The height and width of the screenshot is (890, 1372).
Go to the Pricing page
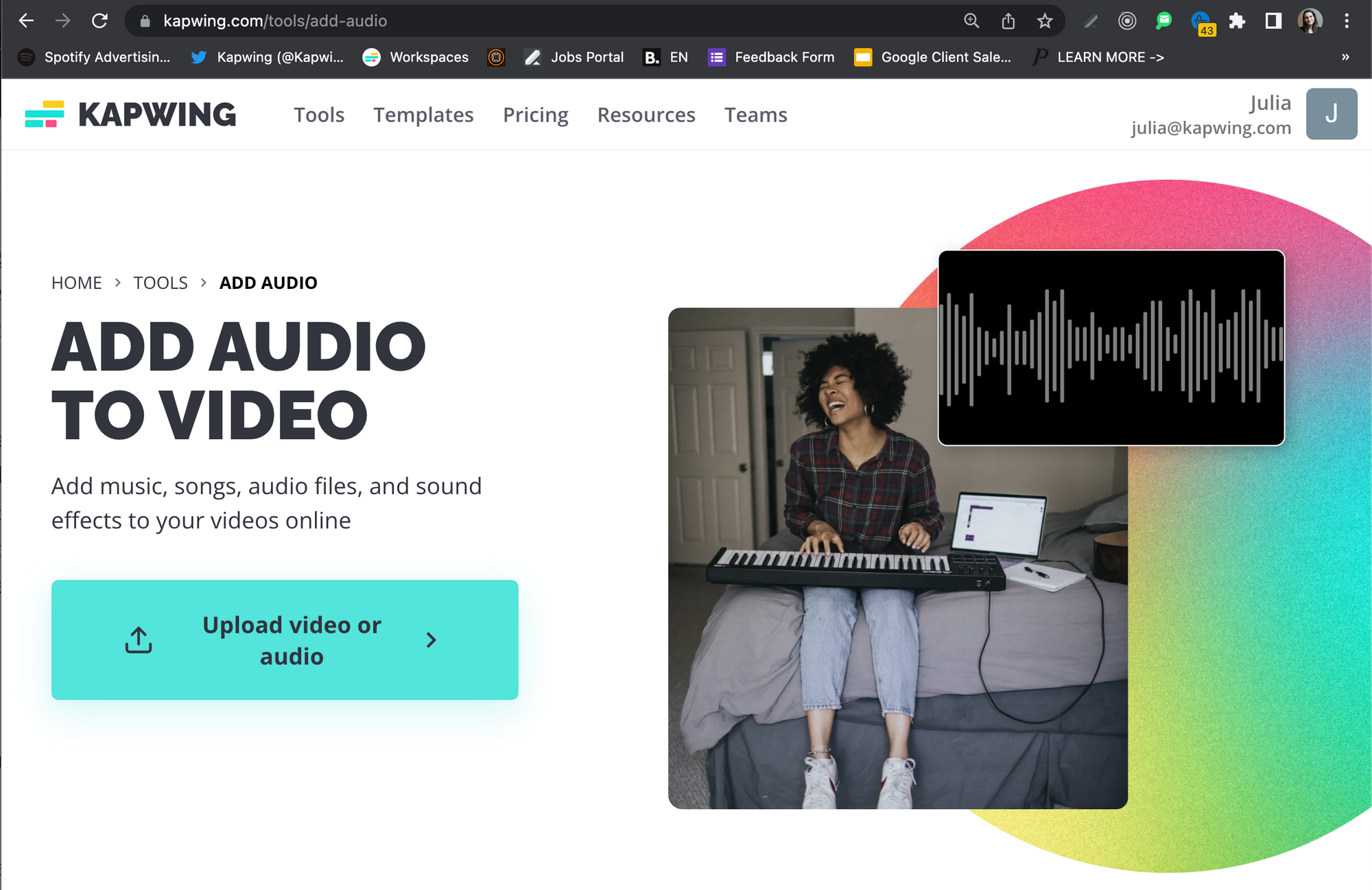tap(535, 115)
